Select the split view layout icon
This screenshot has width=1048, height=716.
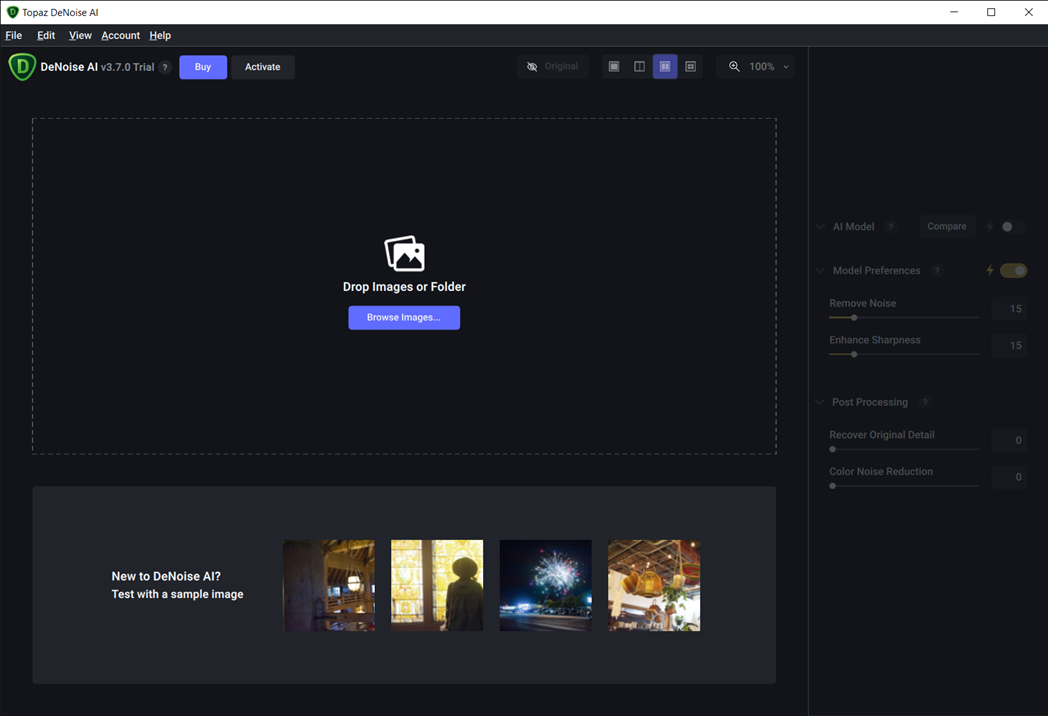[639, 67]
